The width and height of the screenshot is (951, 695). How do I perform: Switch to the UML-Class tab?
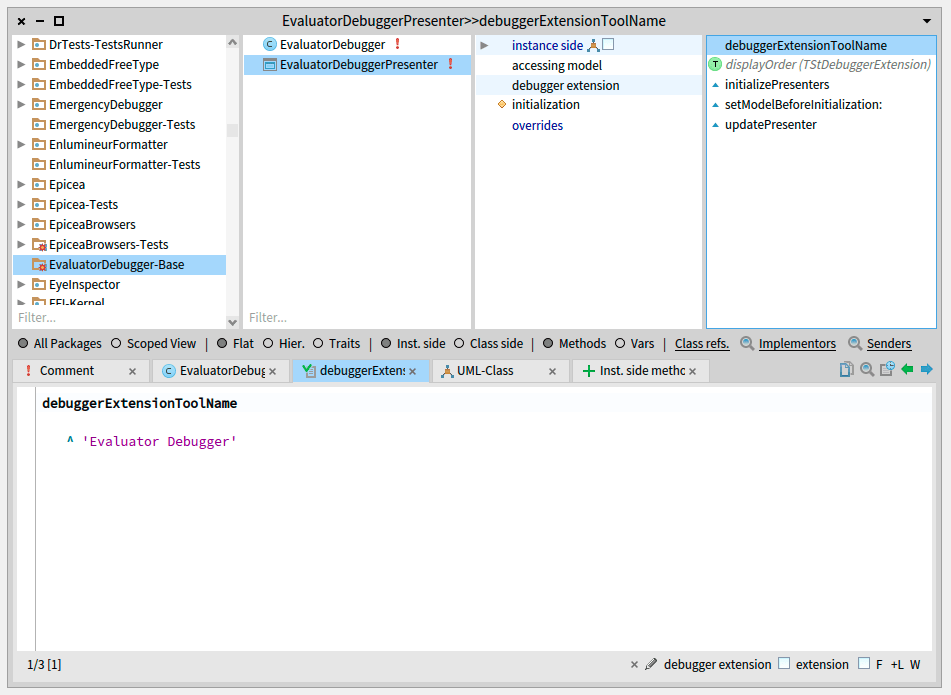485,371
